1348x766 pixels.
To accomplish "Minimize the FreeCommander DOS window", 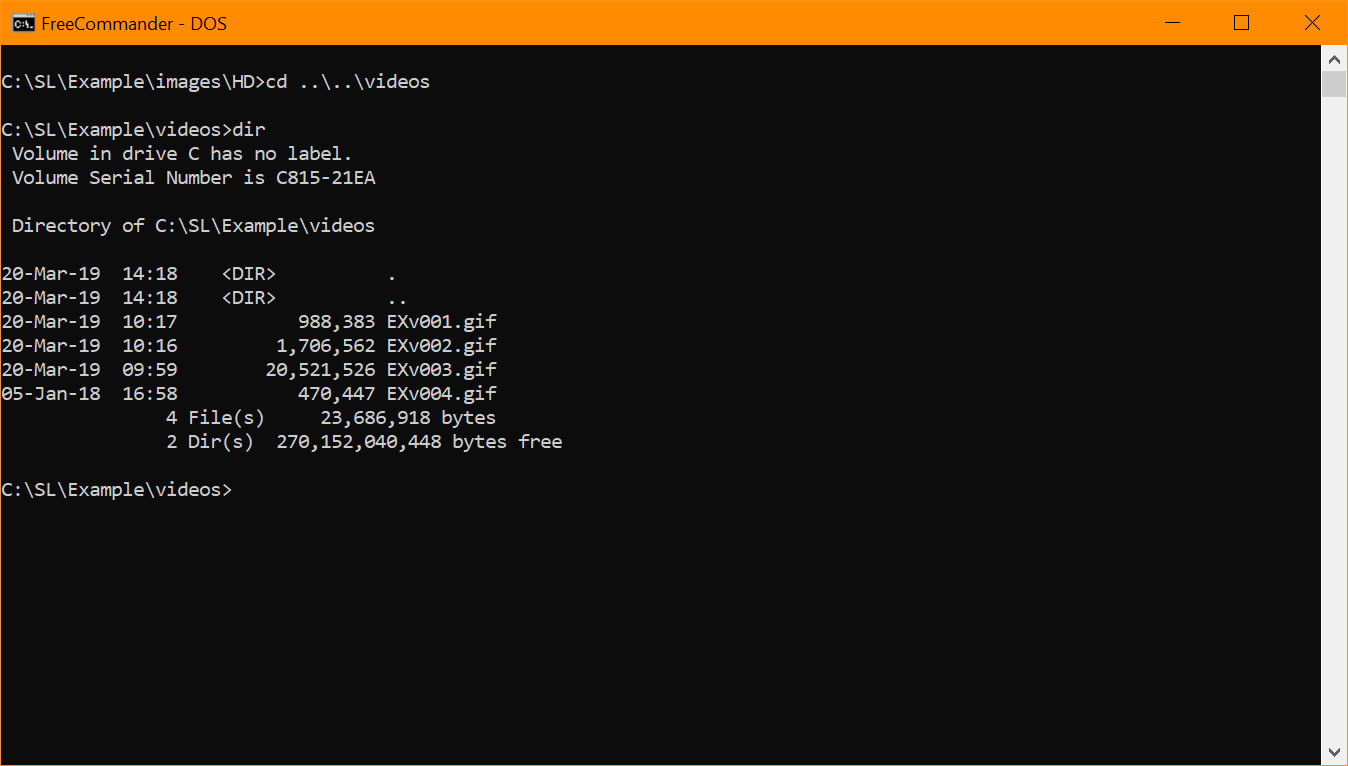I will point(1171,23).
